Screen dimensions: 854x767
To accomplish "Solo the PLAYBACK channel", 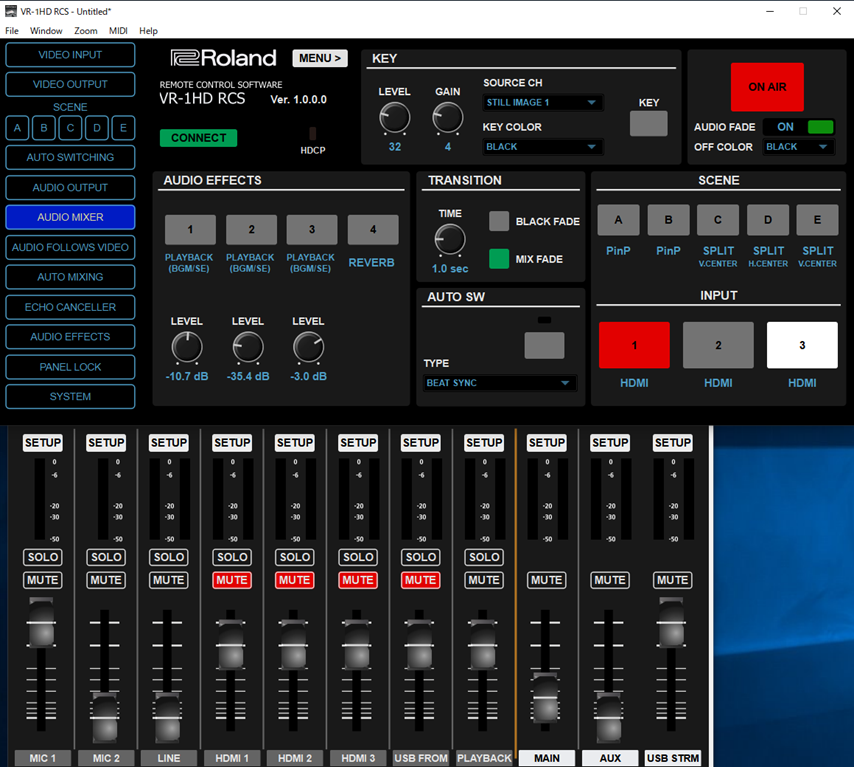I will [484, 557].
